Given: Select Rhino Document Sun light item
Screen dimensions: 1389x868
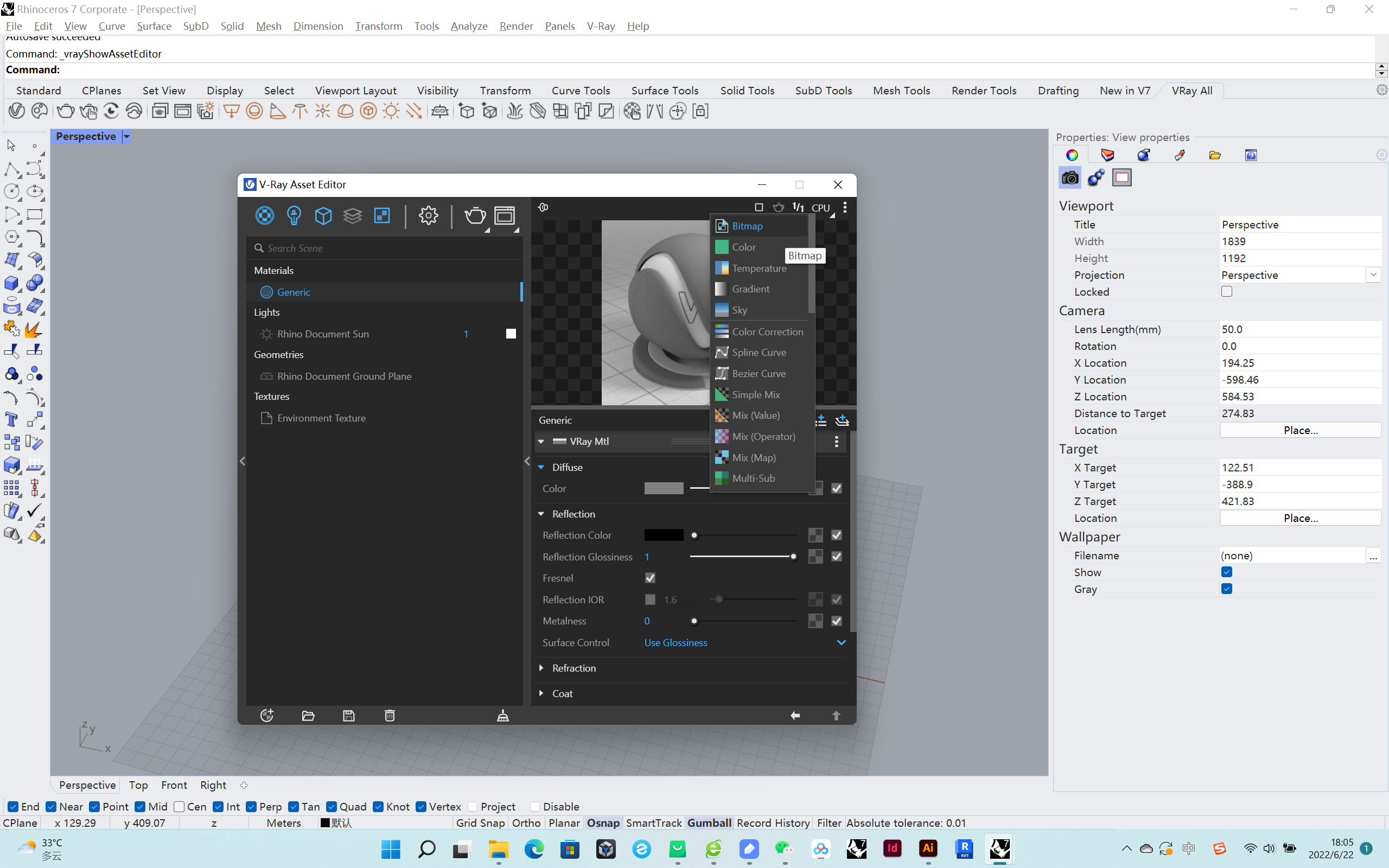Looking at the screenshot, I should coord(385,334).
